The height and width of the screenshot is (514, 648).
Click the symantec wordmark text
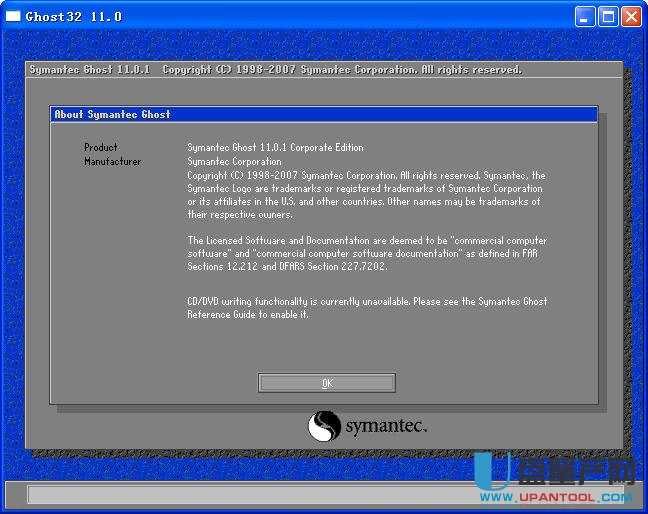386,428
